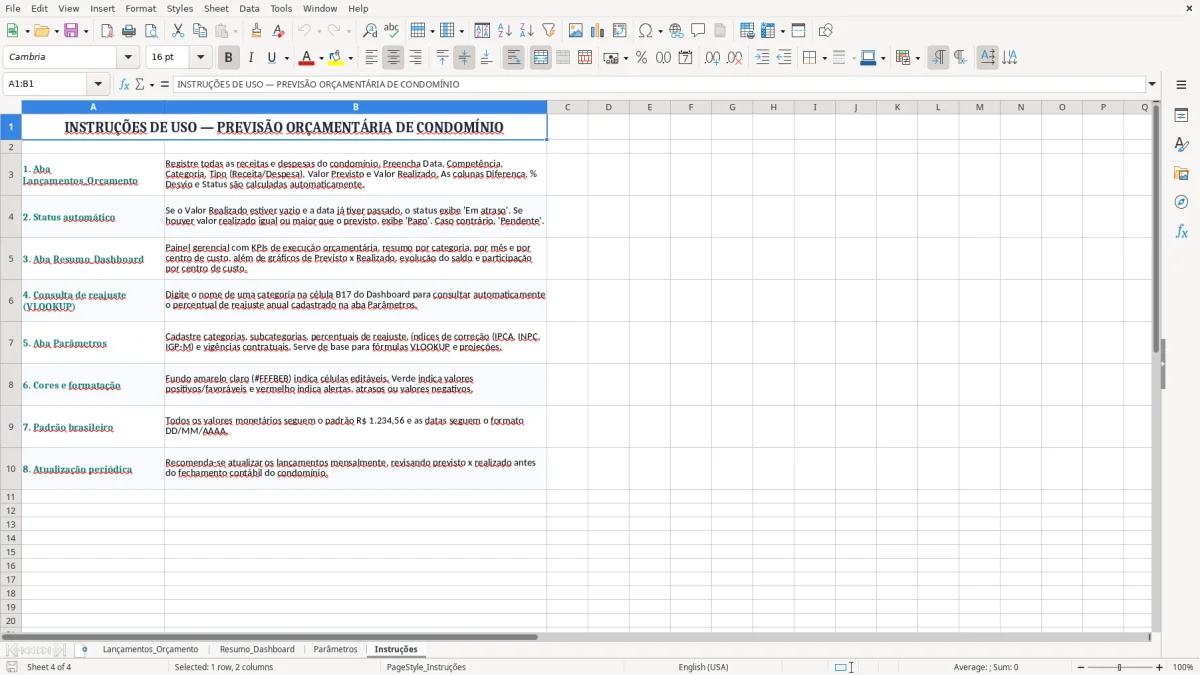Viewport: 1200px width, 675px height.
Task: Open the Font Name dropdown
Action: [128, 58]
